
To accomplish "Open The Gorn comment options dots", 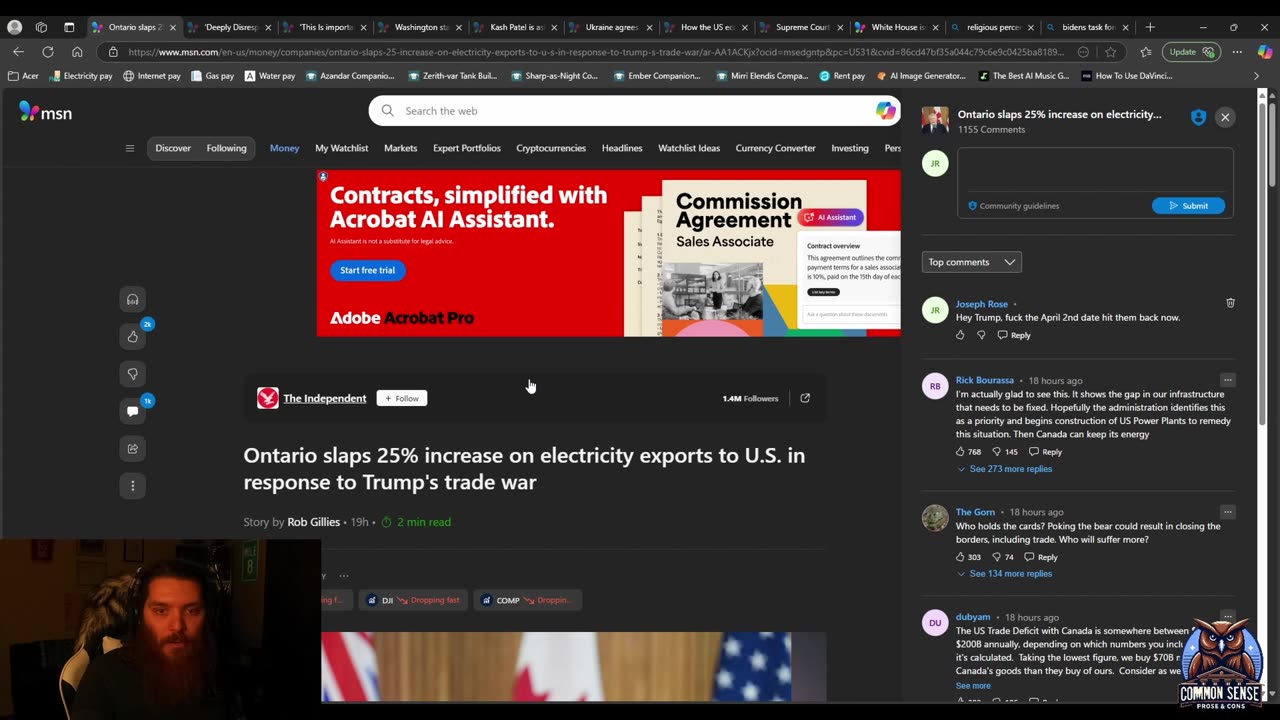I will (x=1227, y=512).
